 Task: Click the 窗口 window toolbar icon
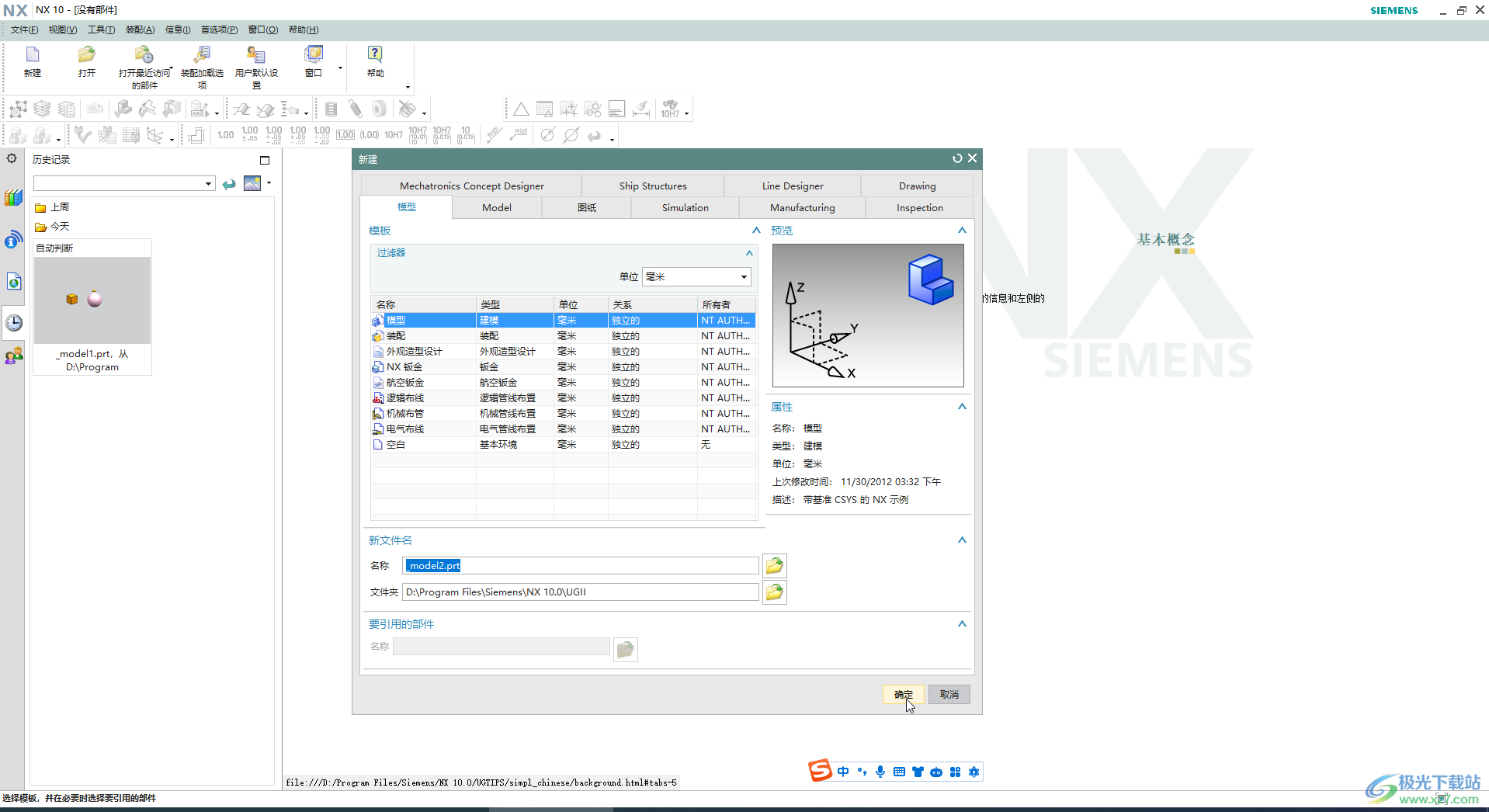314,54
